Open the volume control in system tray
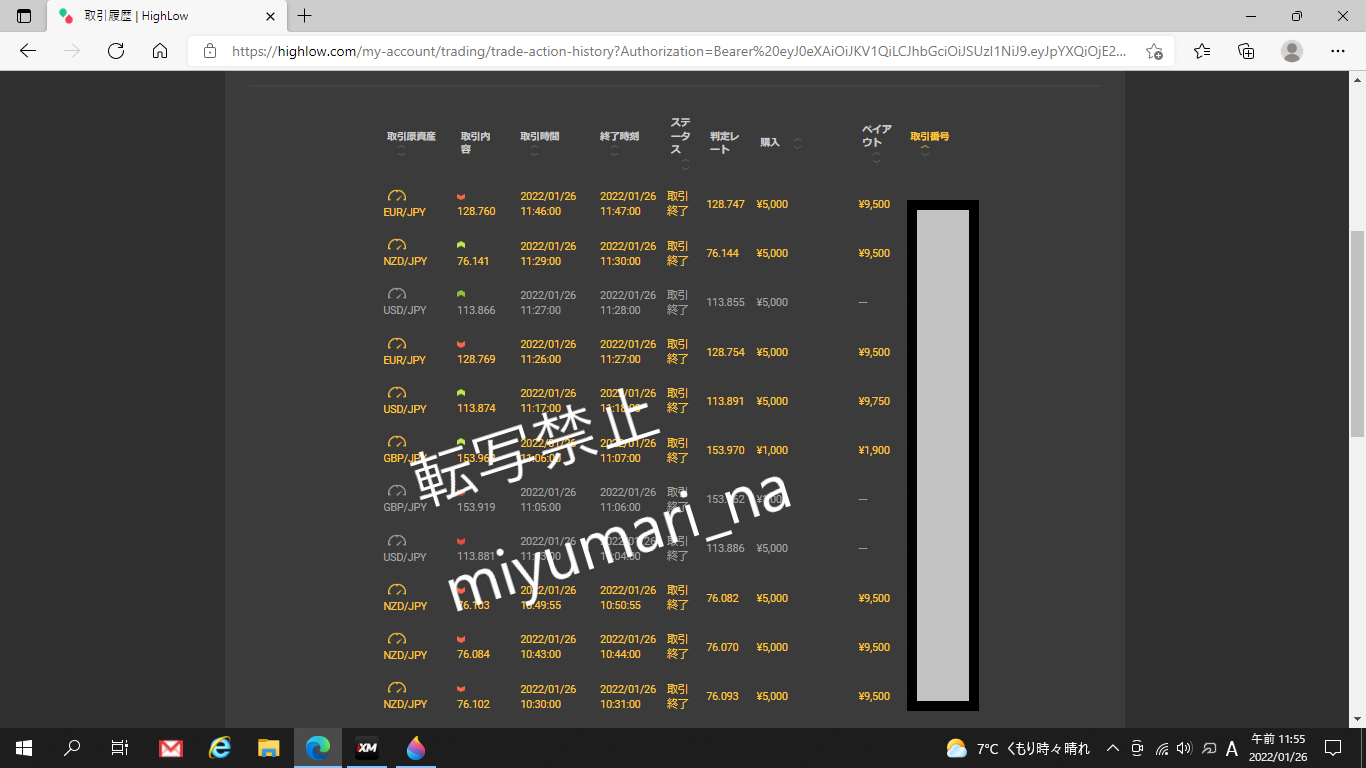Image resolution: width=1366 pixels, height=768 pixels. tap(1184, 748)
